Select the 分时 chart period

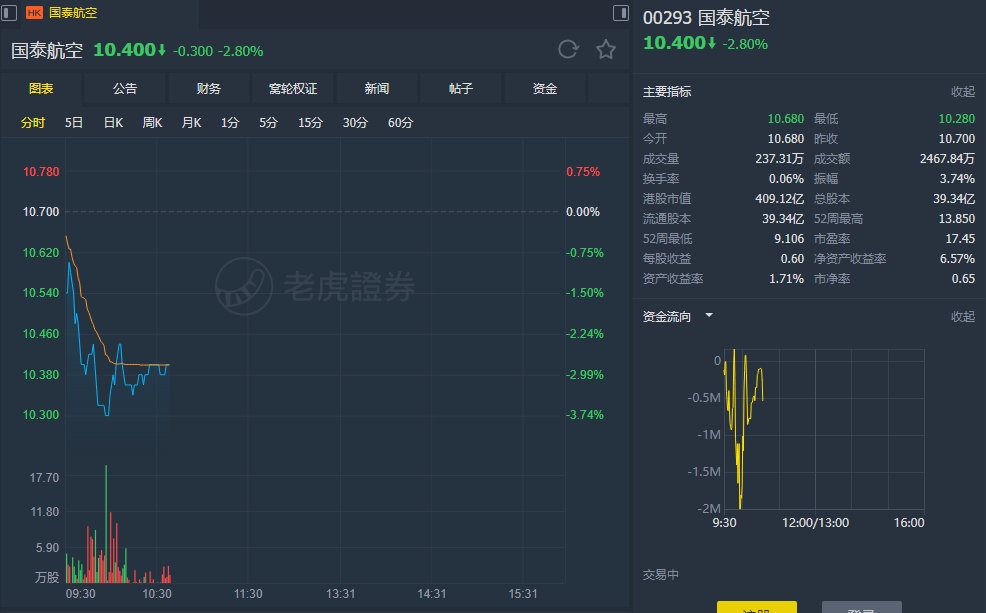[33, 123]
